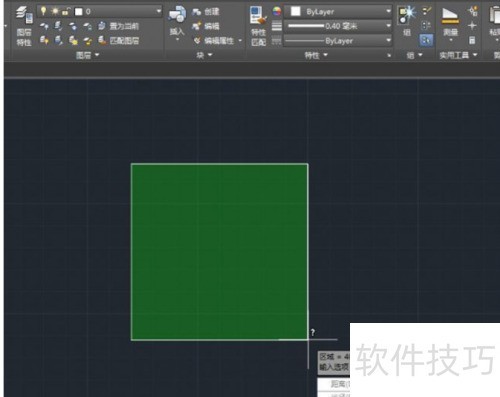Toggle the layer lock padlock icon
The image size is (500, 397).
pos(66,12)
